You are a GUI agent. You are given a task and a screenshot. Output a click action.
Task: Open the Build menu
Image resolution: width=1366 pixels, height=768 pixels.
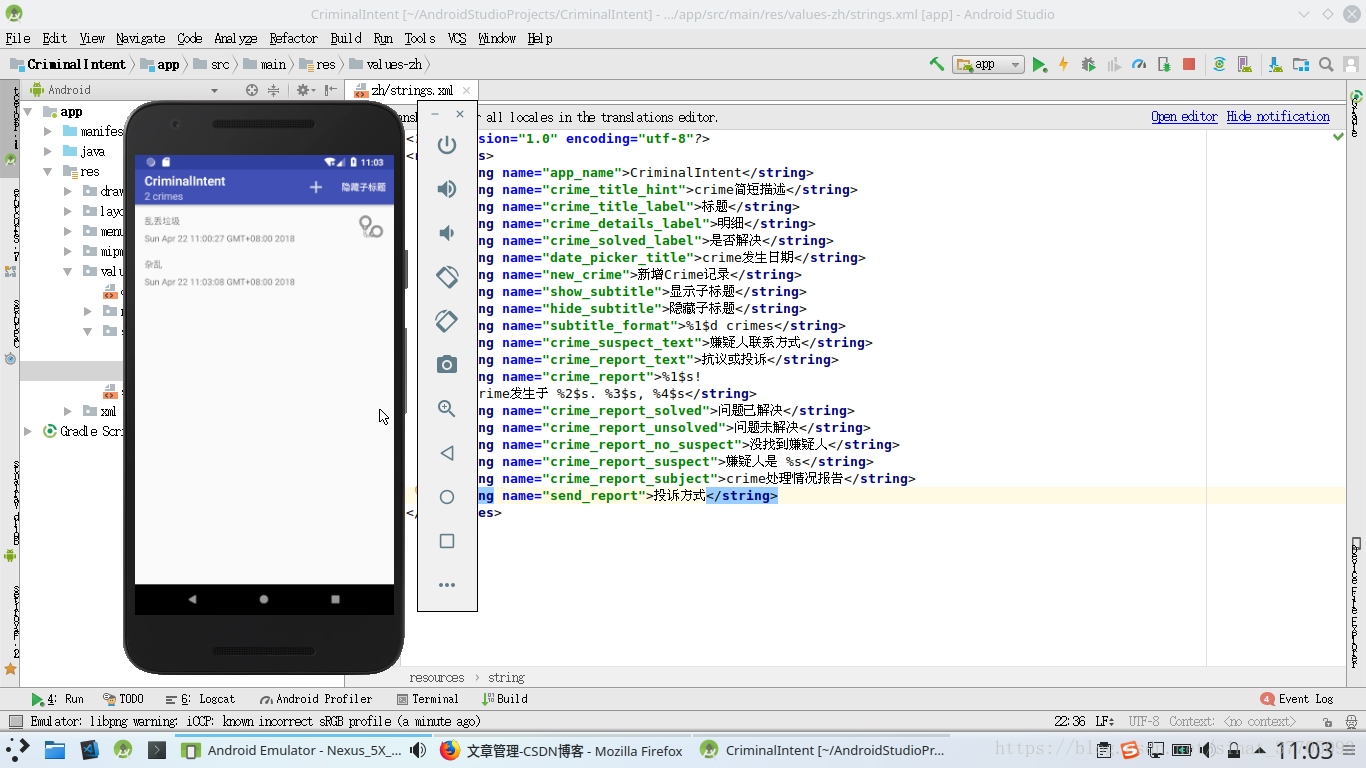click(x=346, y=38)
